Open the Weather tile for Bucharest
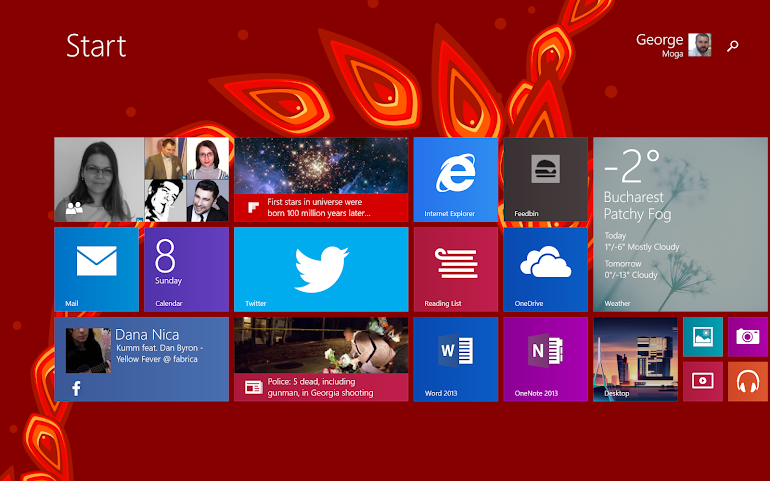The width and height of the screenshot is (770, 481). point(680,225)
